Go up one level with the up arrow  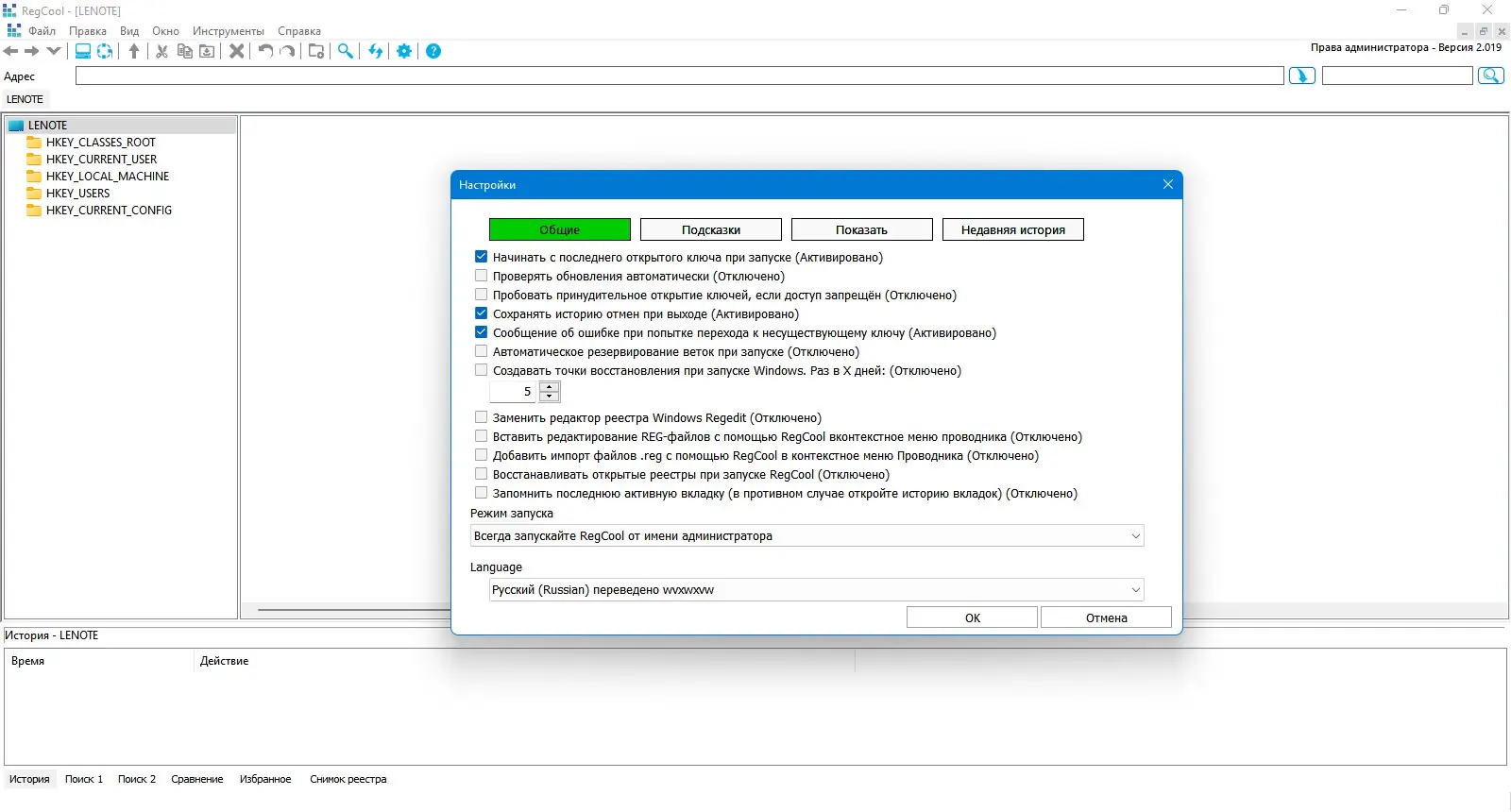134,51
